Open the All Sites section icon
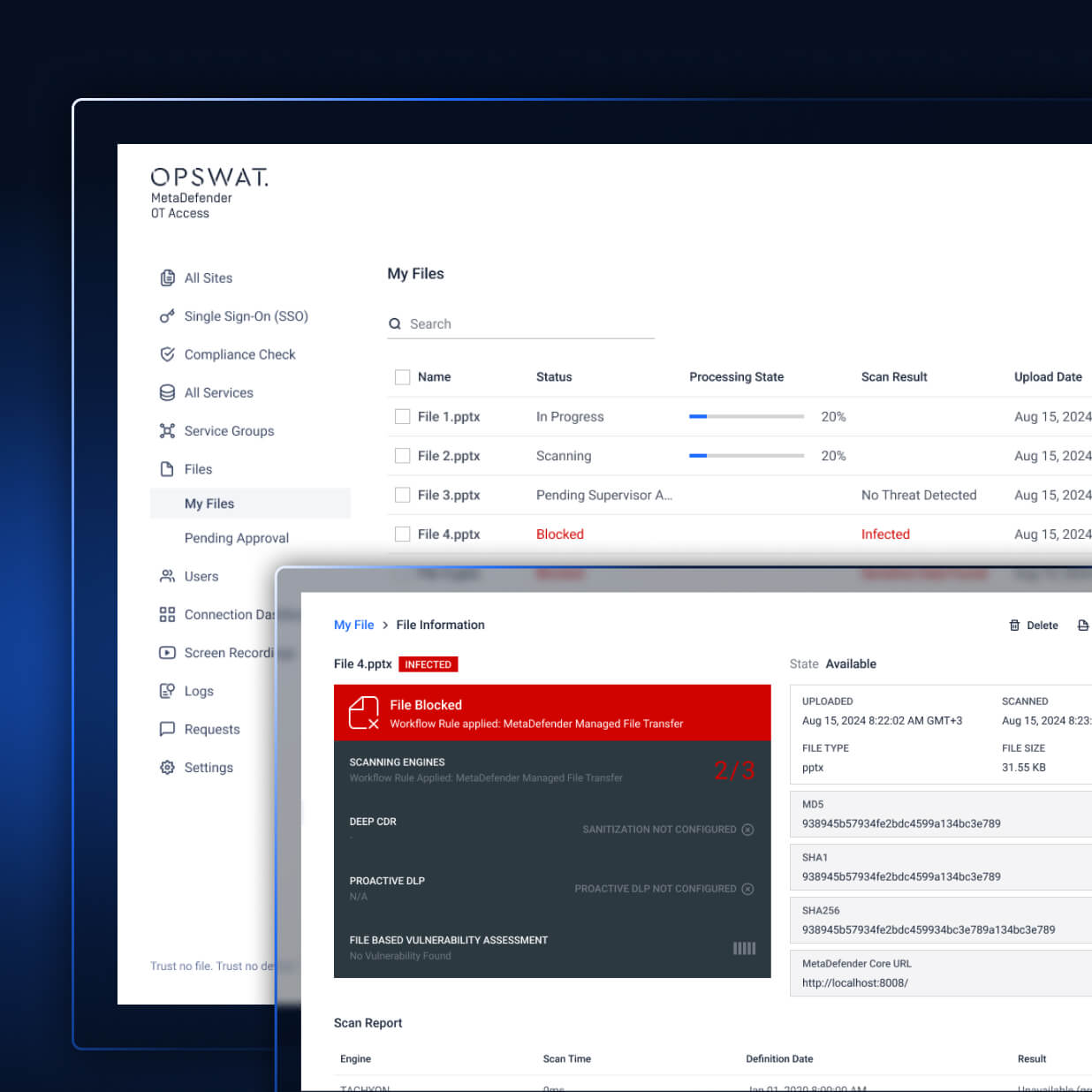Viewport: 1092px width, 1092px height. [x=168, y=277]
